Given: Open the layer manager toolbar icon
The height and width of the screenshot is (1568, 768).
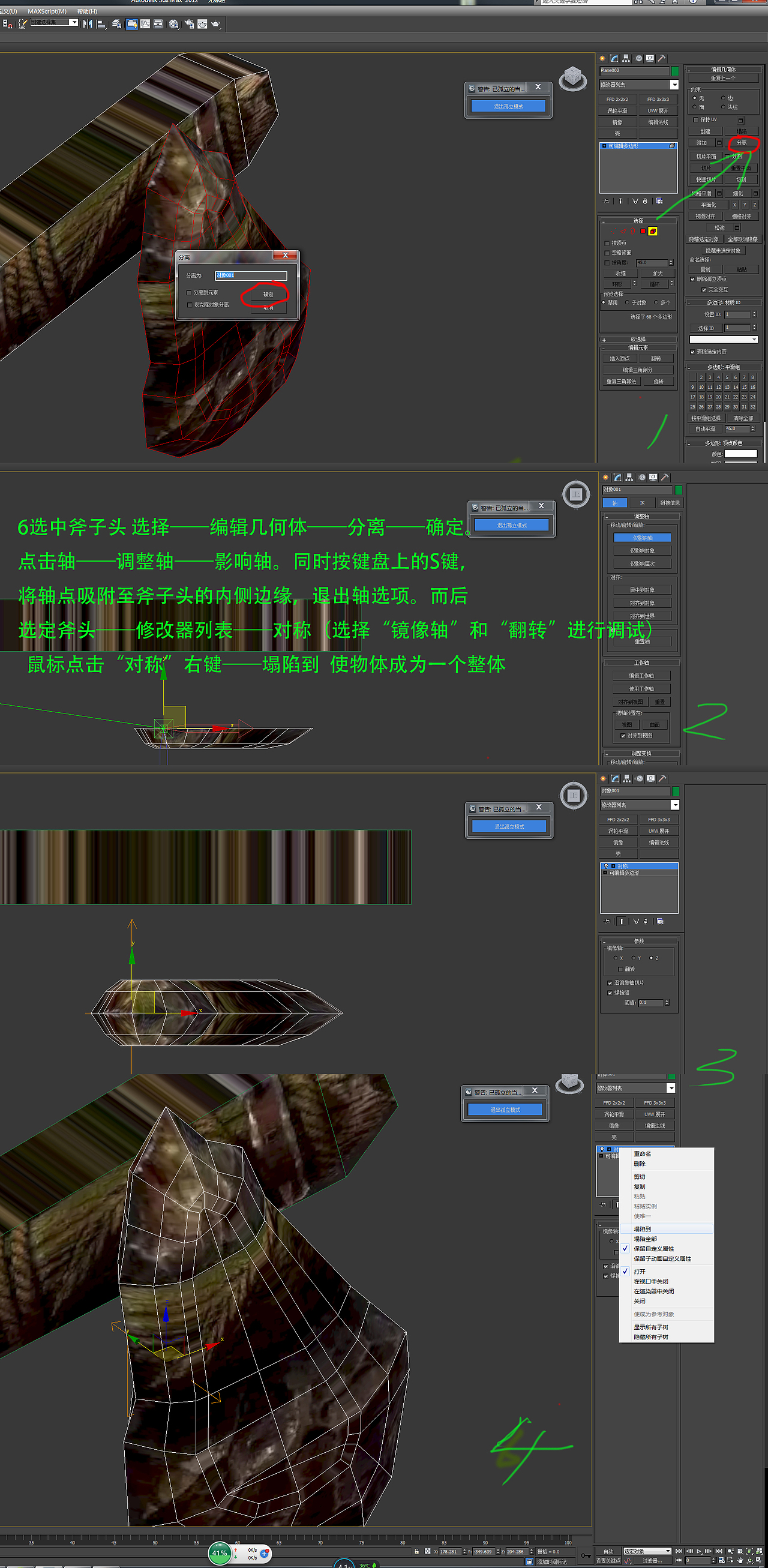Looking at the screenshot, I should point(117,24).
